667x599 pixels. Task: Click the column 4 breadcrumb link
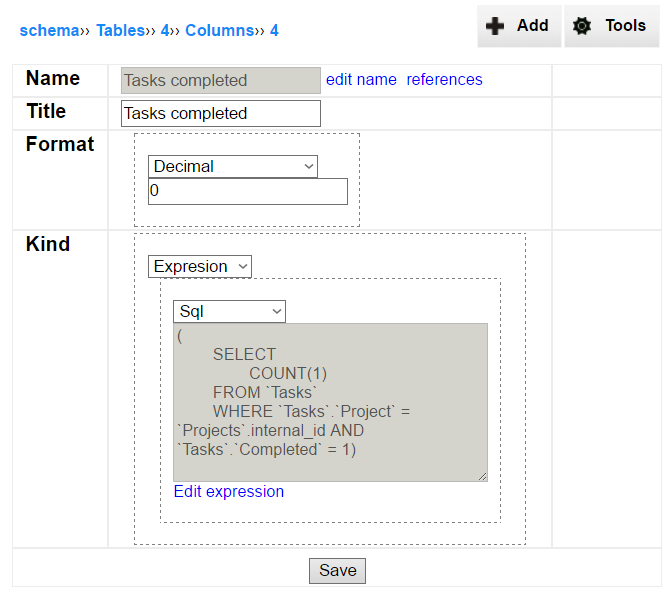coord(274,31)
